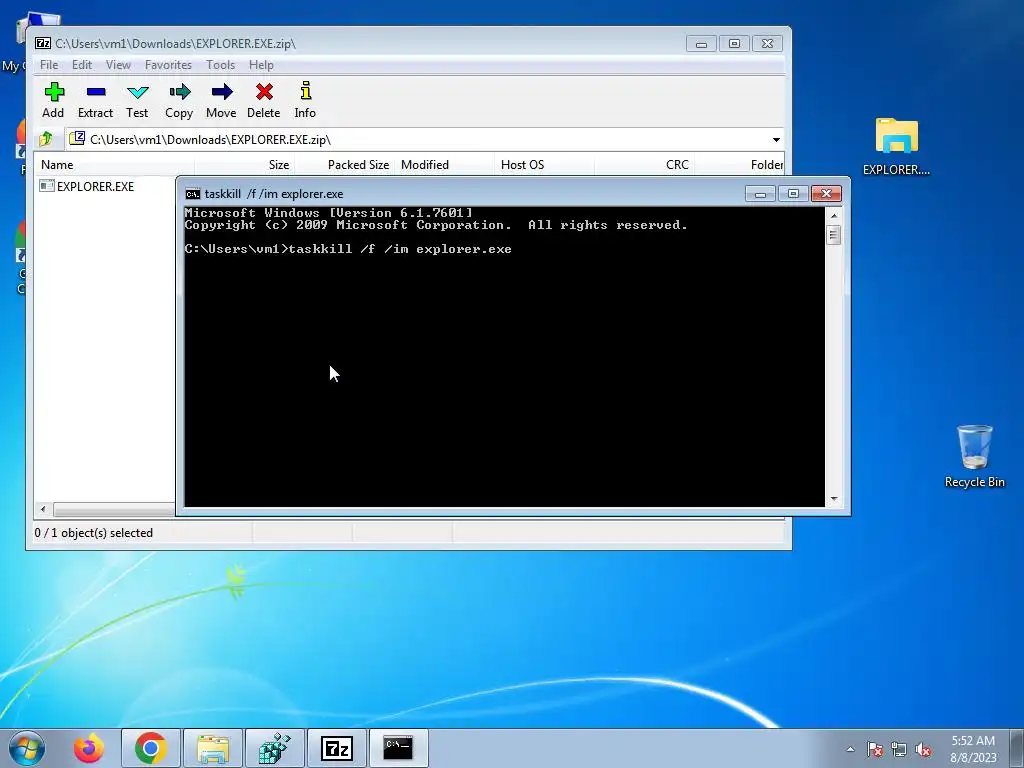The width and height of the screenshot is (1024, 768).
Task: Open the taskbar clock showing 5:52 AM
Action: 973,748
